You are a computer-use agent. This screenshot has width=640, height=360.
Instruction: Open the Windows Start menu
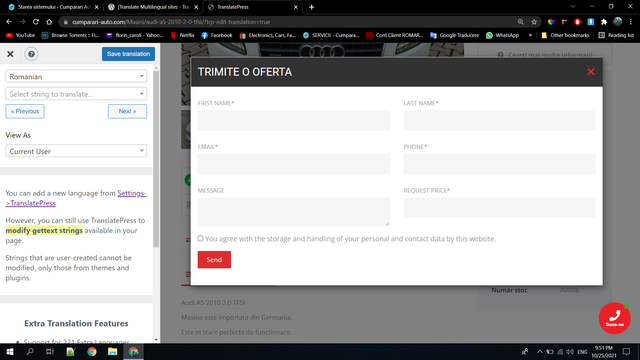pos(10,351)
